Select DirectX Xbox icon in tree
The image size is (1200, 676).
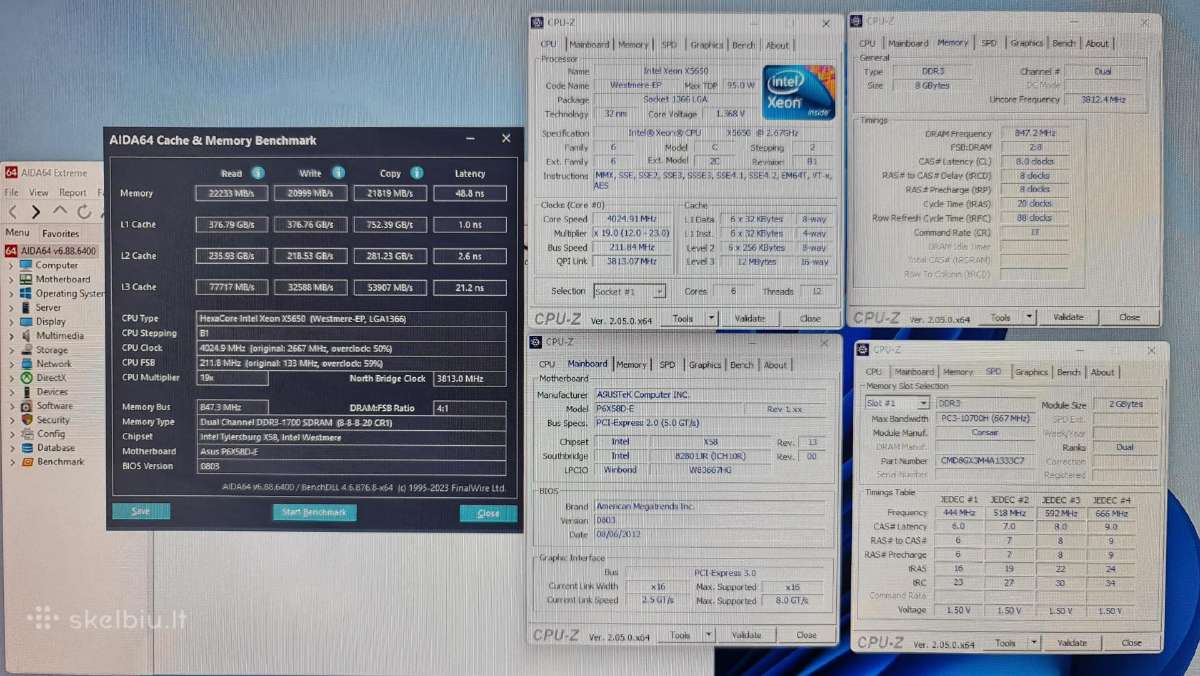[25, 378]
